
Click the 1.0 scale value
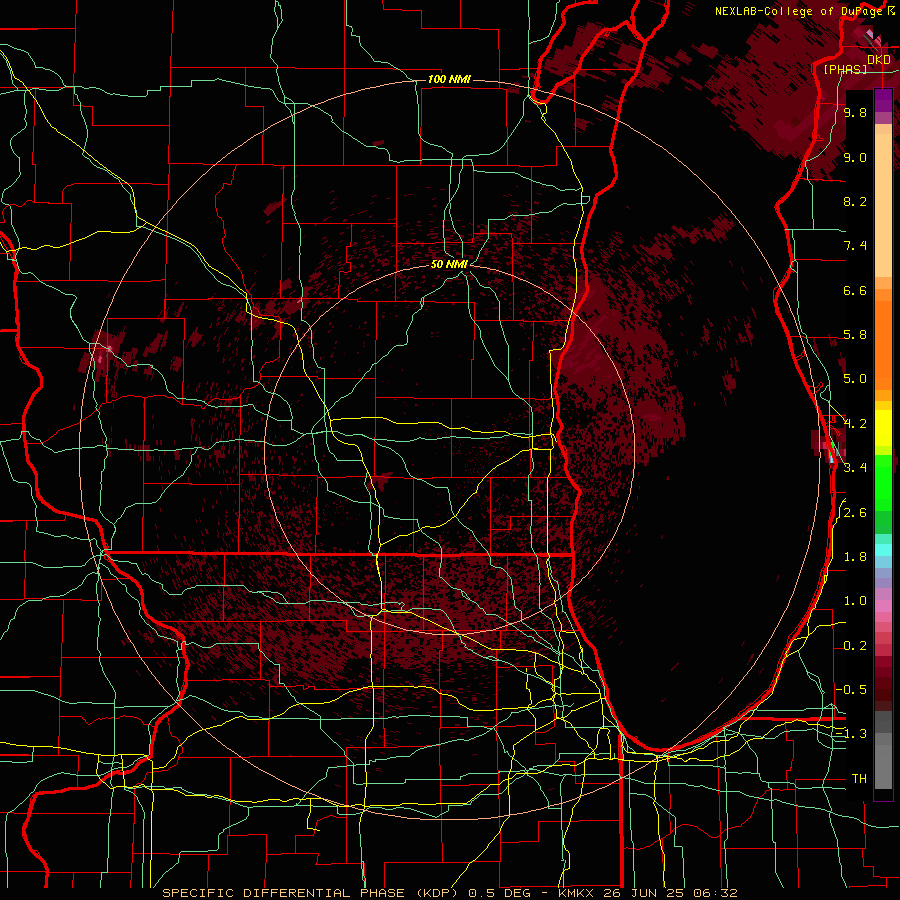855,601
